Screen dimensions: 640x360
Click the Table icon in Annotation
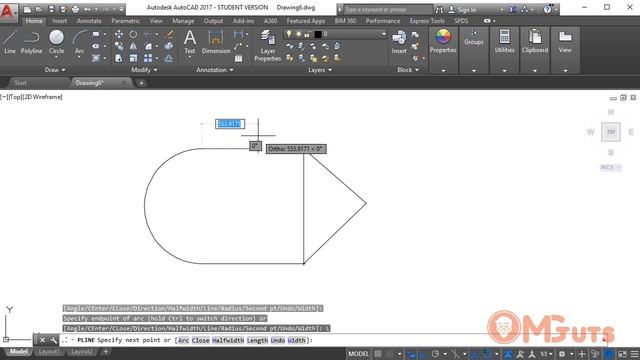pos(238,58)
